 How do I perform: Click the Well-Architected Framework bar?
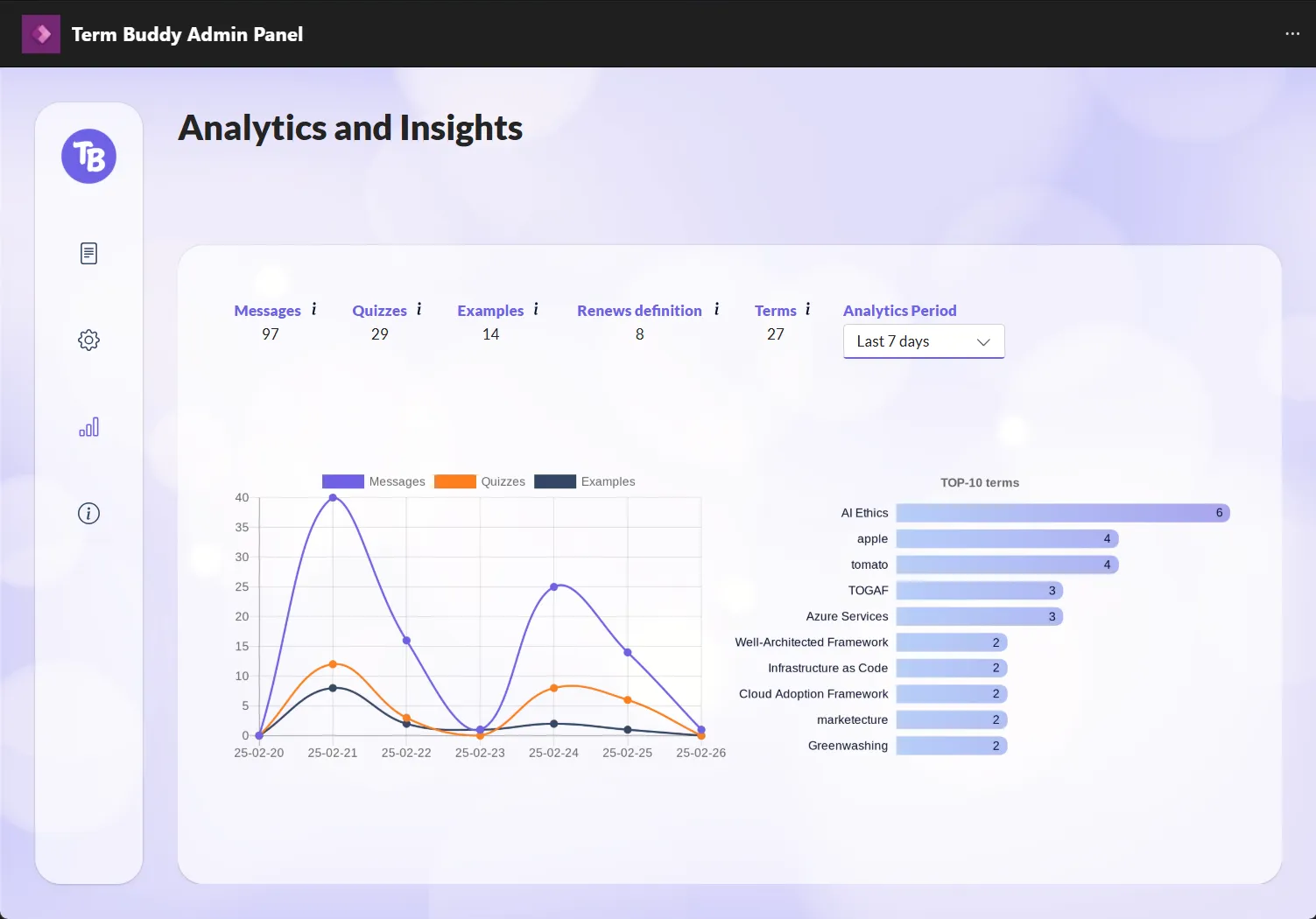(952, 642)
